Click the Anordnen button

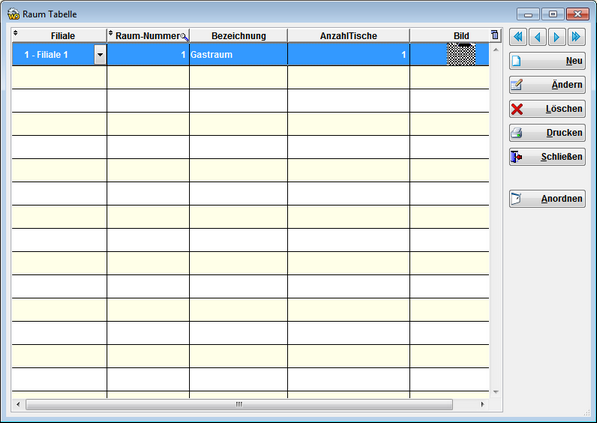(x=547, y=199)
